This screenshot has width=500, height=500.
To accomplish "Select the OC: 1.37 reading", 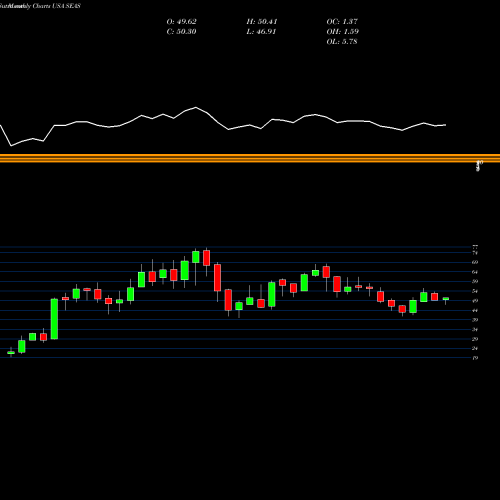I will point(342,22).
